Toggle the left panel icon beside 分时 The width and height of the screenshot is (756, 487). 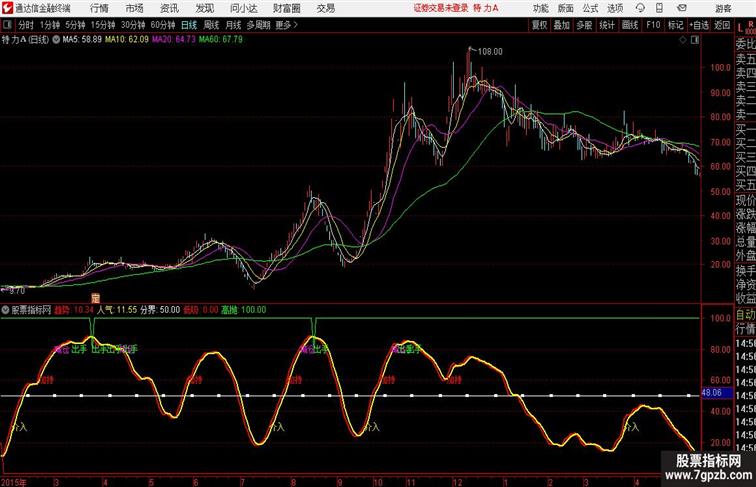(x=7, y=25)
